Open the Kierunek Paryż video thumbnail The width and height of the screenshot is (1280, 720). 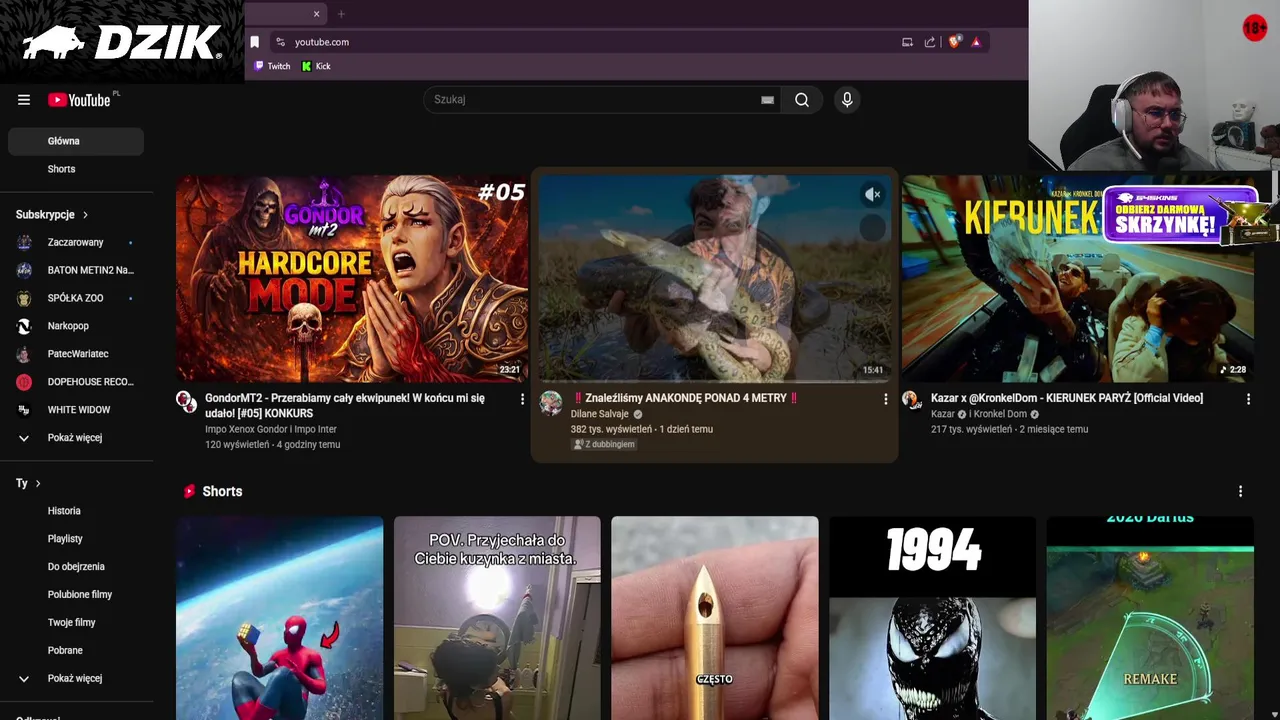pyautogui.click(x=1077, y=279)
